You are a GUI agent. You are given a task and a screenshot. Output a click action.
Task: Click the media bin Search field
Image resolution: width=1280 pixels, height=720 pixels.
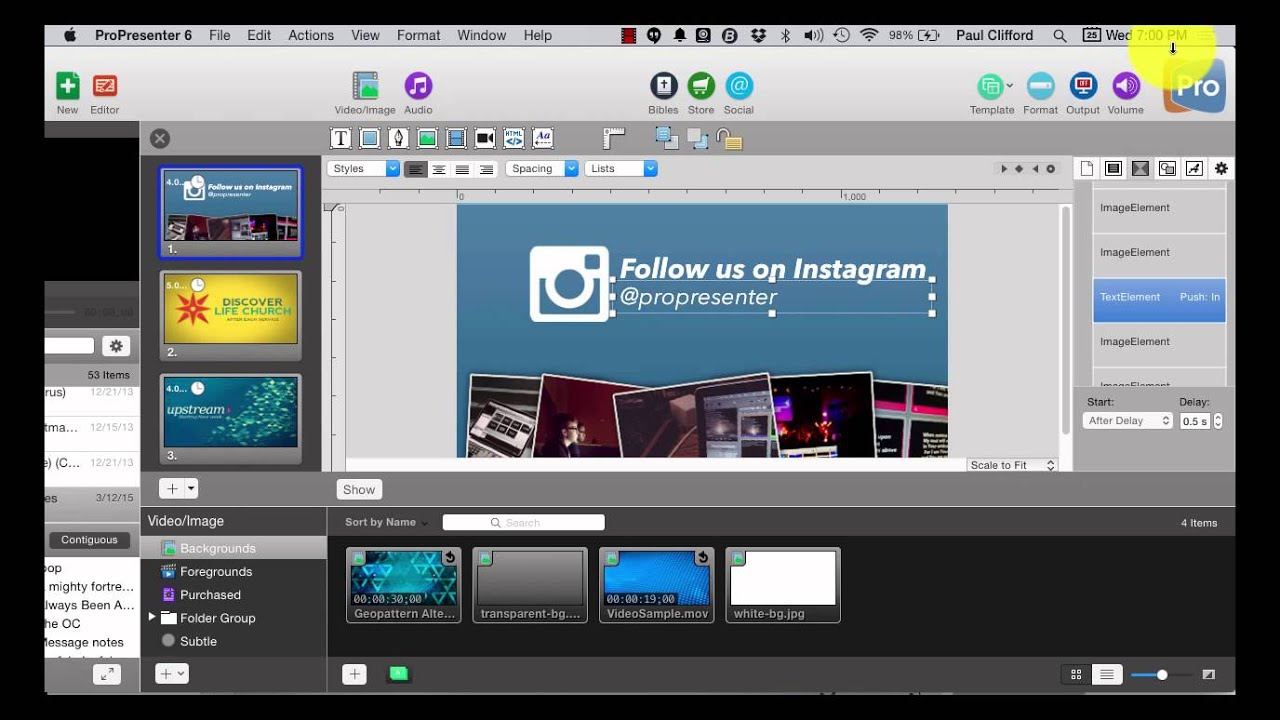click(523, 522)
